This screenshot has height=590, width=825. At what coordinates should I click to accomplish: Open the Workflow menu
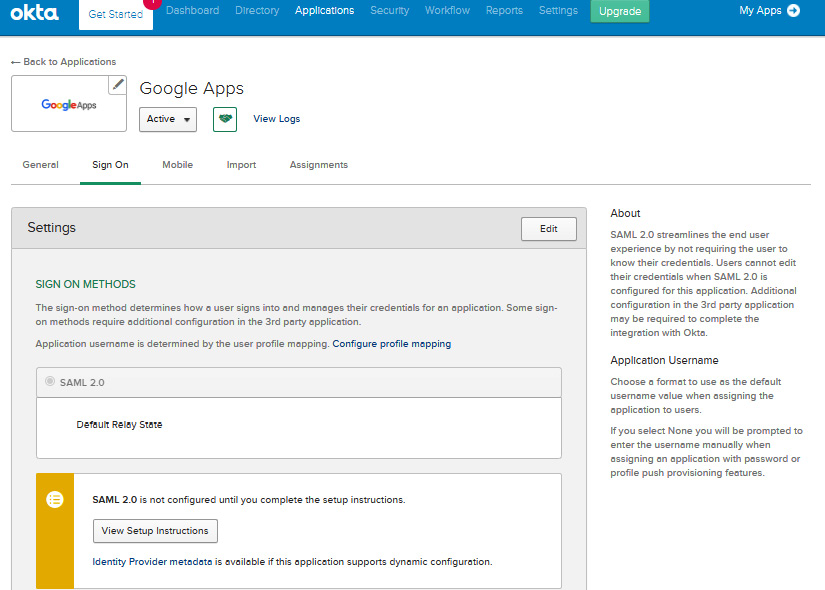click(447, 11)
